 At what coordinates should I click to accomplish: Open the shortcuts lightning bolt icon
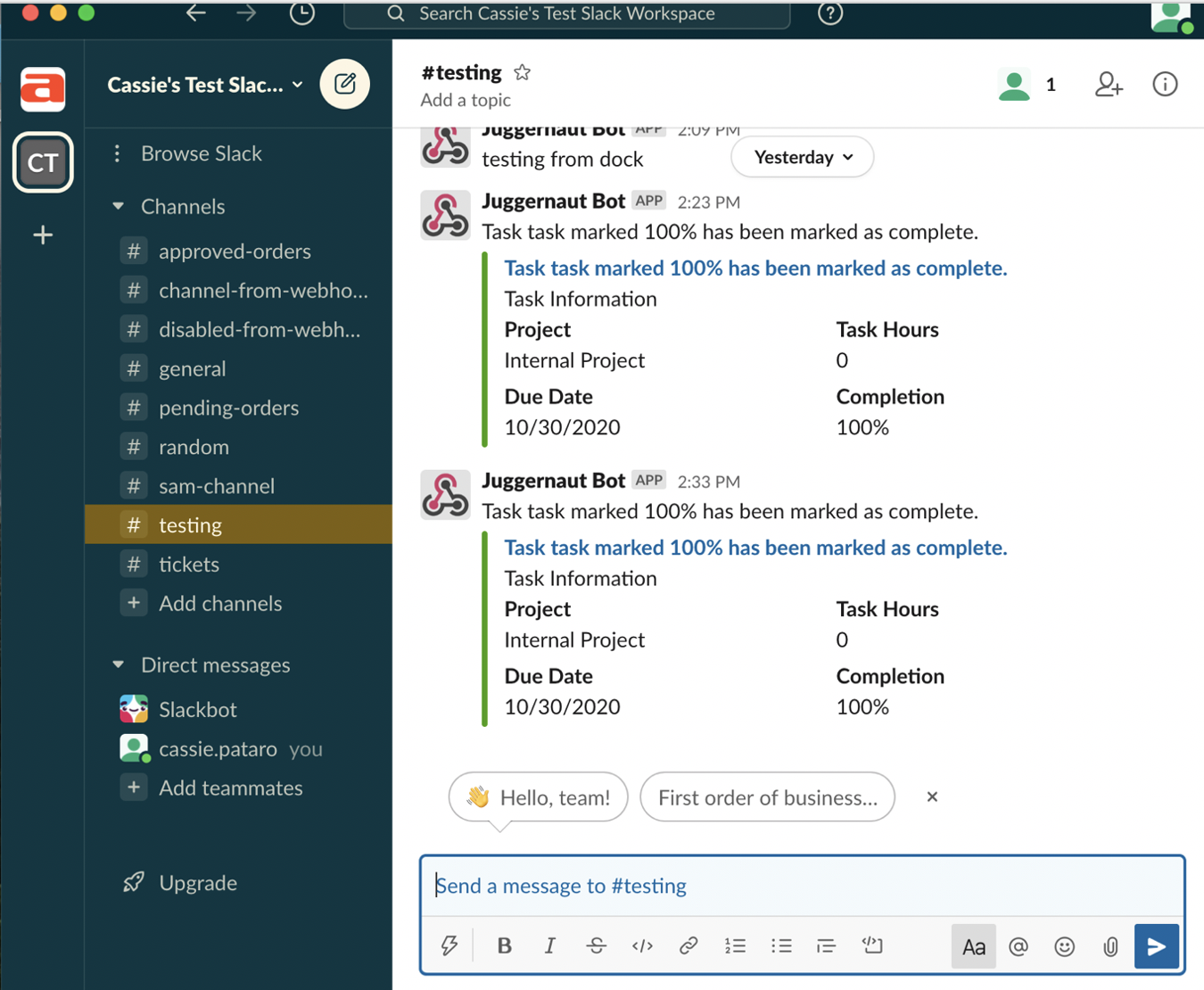[x=449, y=946]
